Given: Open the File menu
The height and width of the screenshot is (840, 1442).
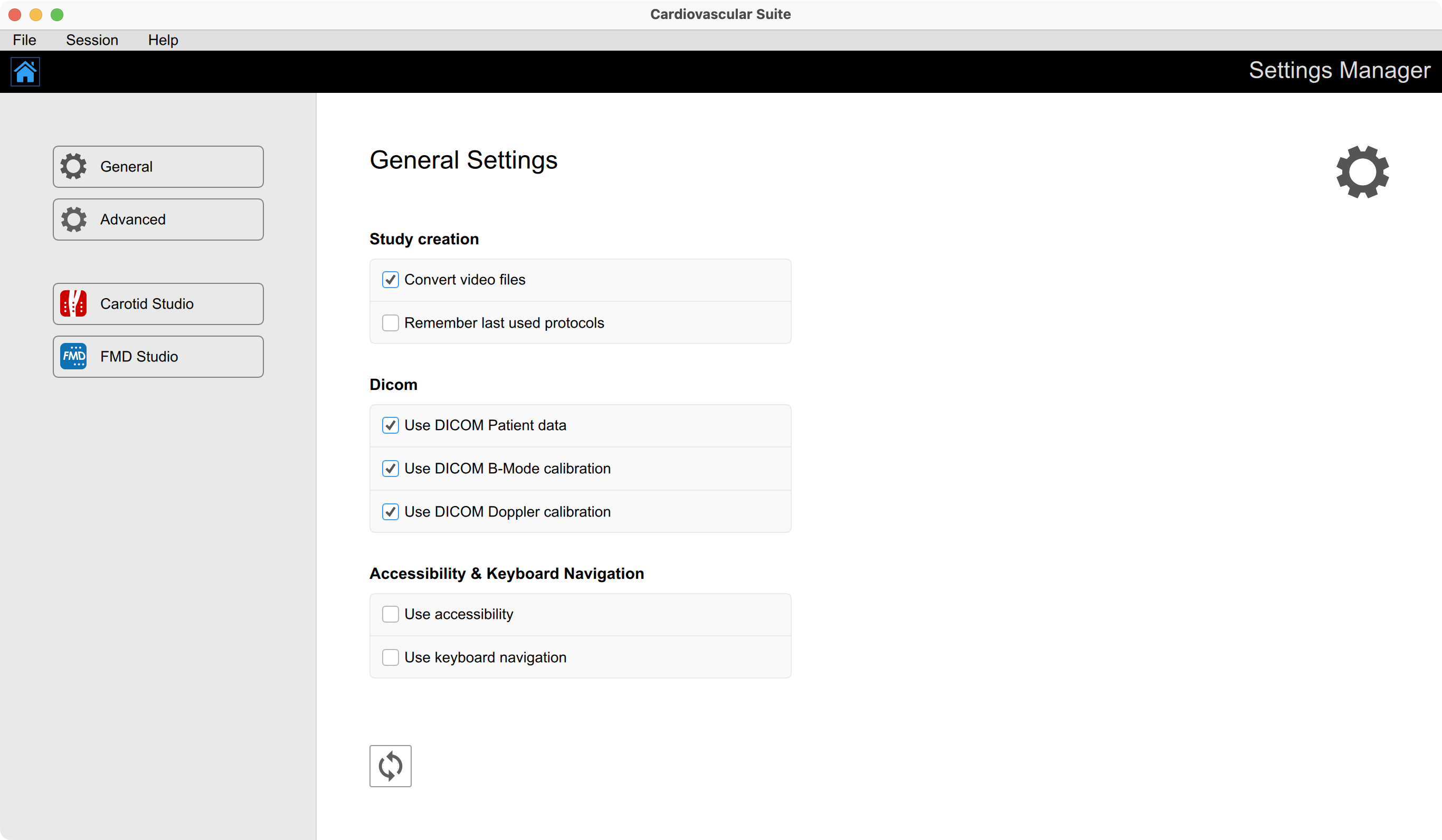Looking at the screenshot, I should click(x=25, y=40).
